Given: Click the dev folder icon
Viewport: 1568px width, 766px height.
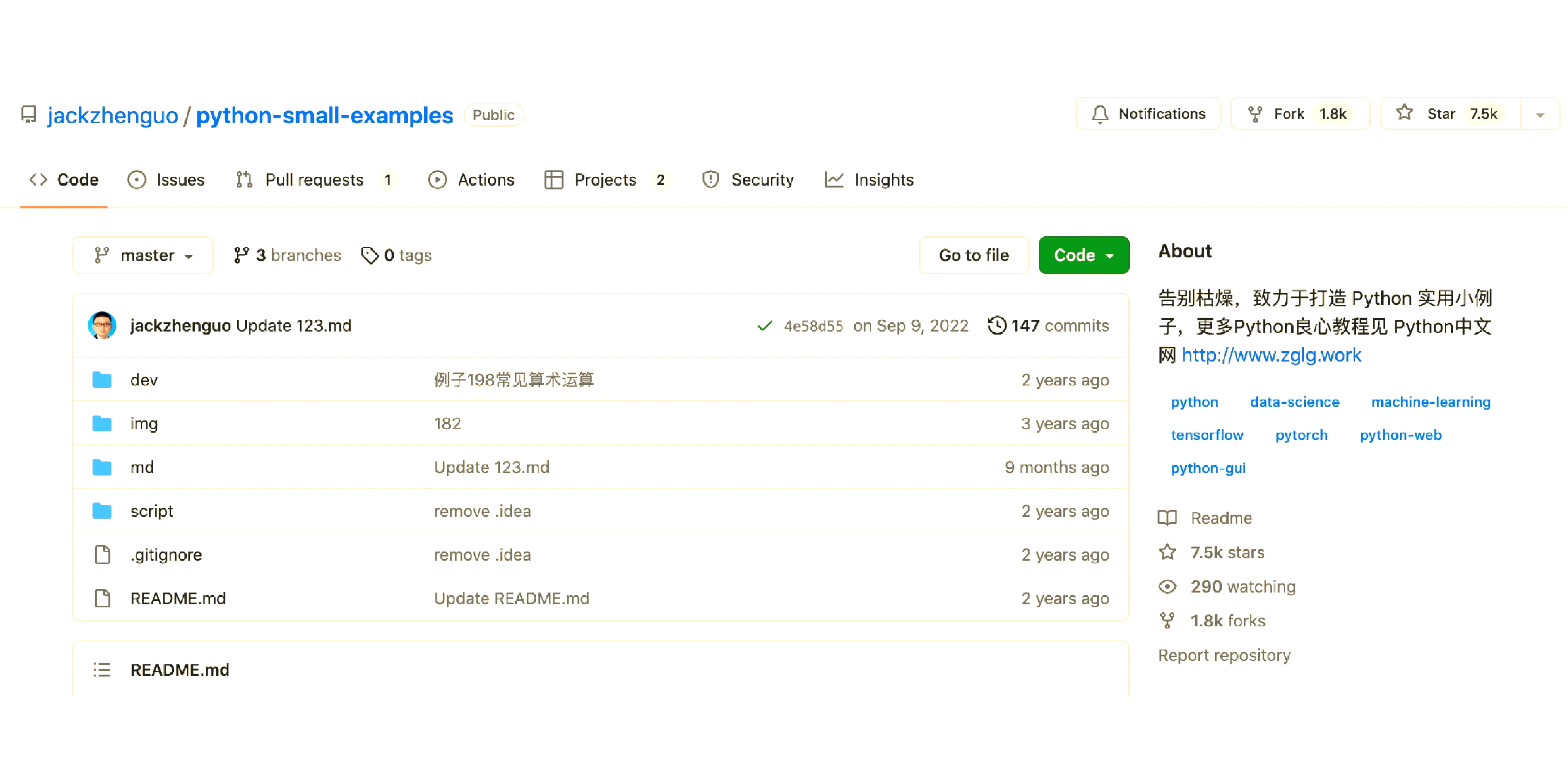Looking at the screenshot, I should pos(102,380).
